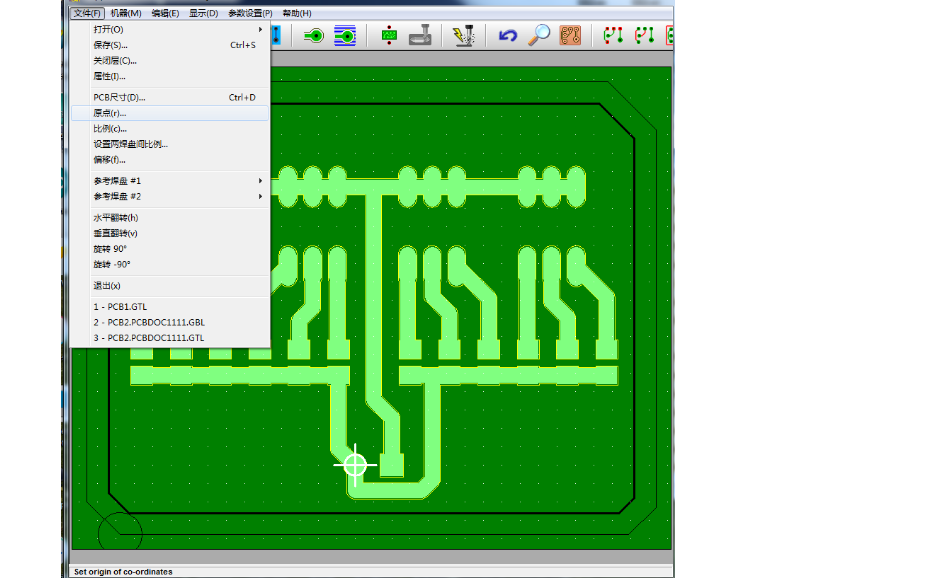Screen dimensions: 932x582
Task: Open the 文件(F) menu
Action: [87, 13]
